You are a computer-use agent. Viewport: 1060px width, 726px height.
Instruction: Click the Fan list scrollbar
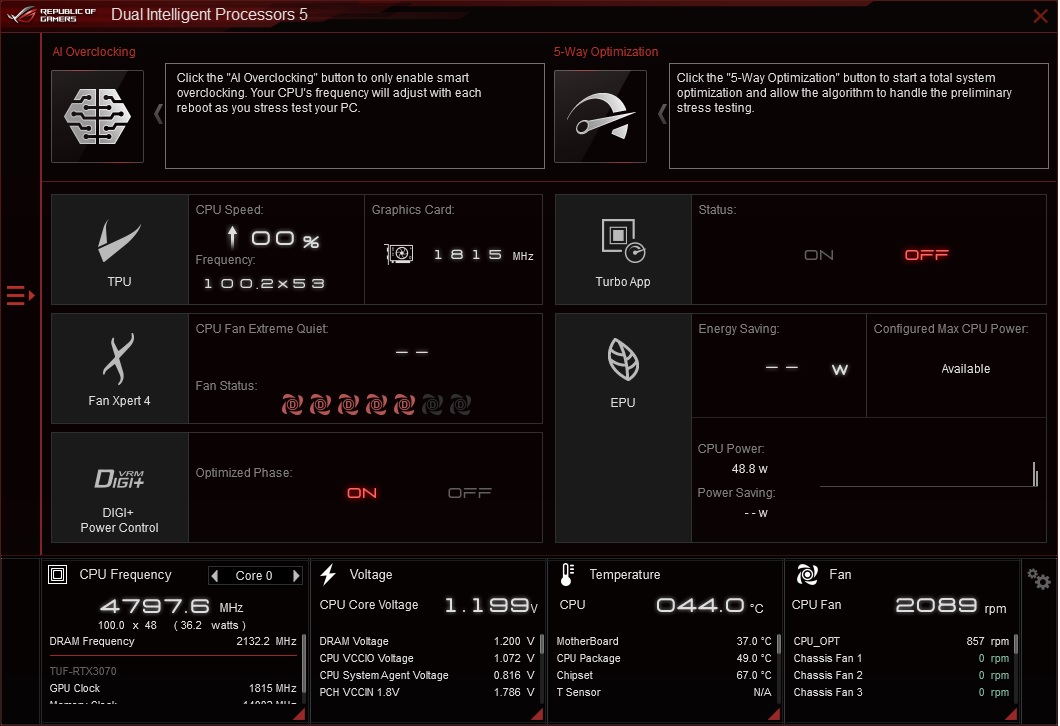coord(1016,644)
